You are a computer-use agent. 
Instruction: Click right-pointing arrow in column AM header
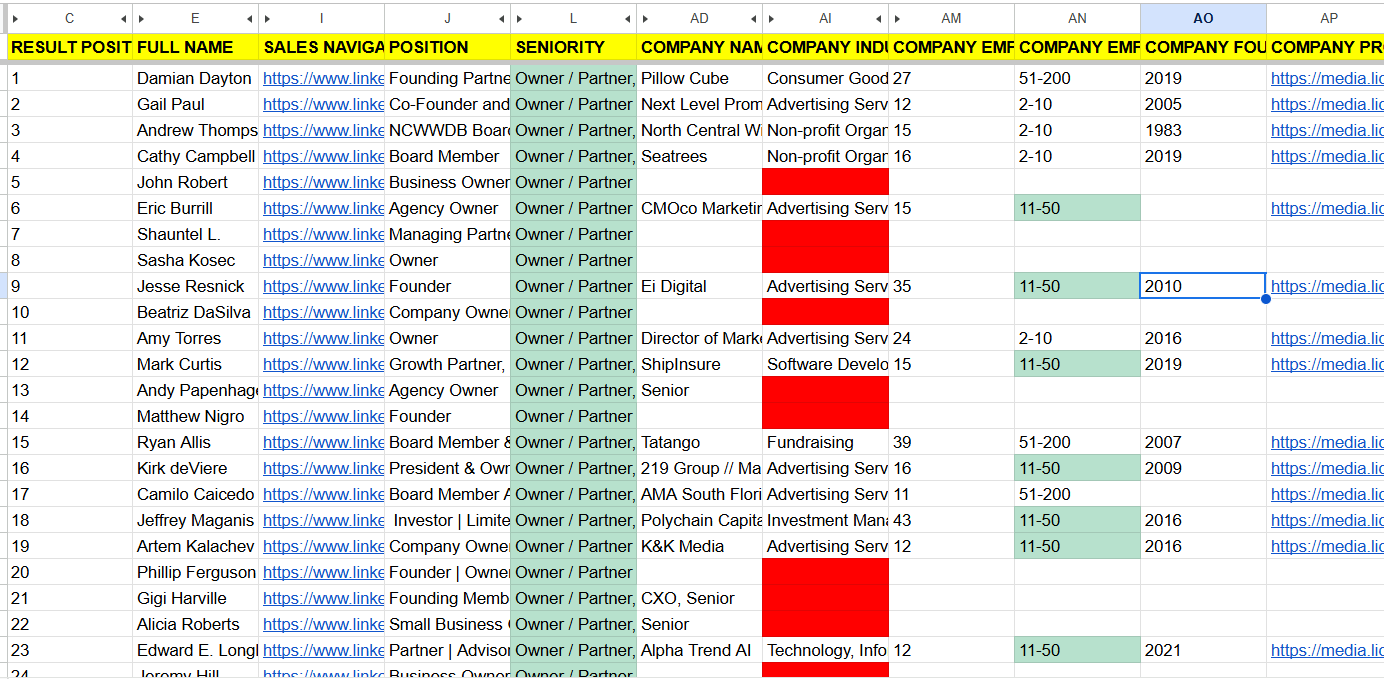pos(897,19)
